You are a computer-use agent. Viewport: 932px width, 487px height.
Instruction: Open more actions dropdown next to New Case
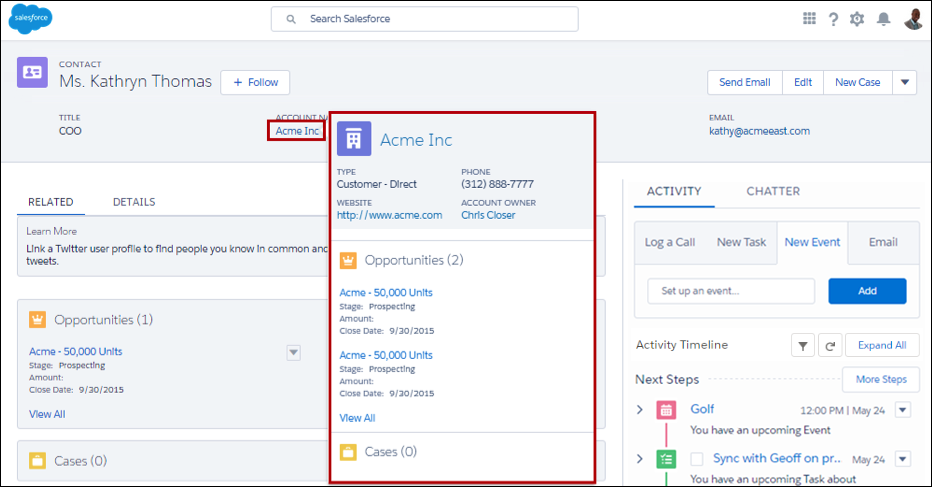[x=905, y=83]
